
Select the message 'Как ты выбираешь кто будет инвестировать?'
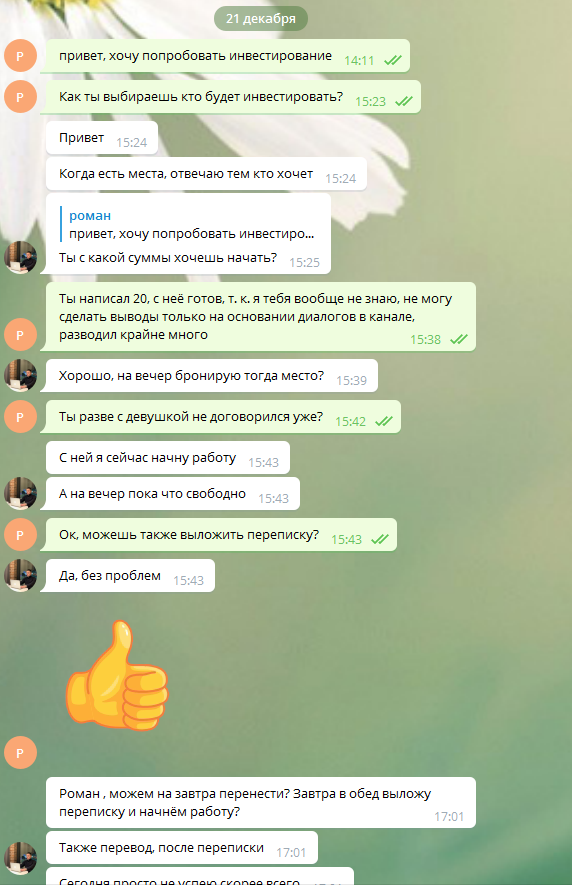(x=233, y=97)
